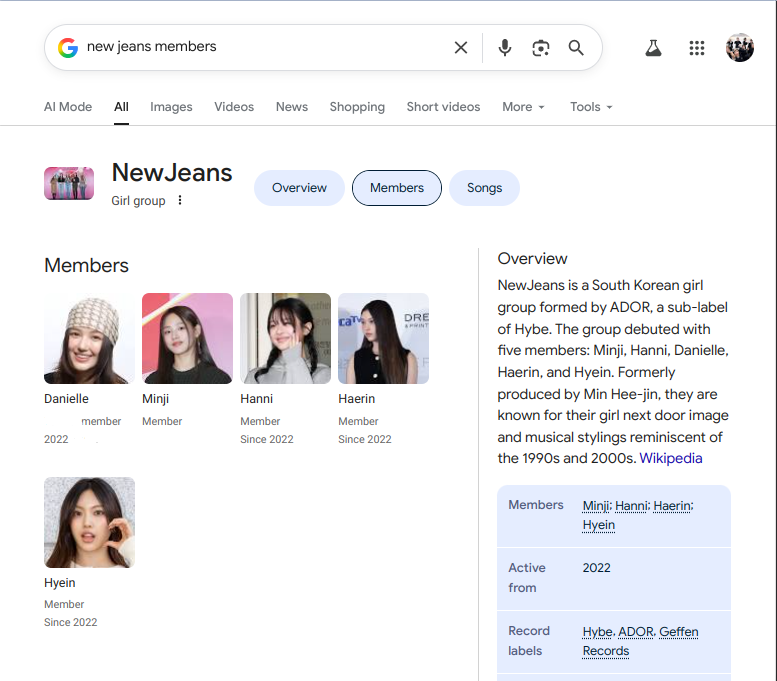Click the magnifying glass search button
Image resolution: width=777 pixels, height=681 pixels.
(576, 48)
